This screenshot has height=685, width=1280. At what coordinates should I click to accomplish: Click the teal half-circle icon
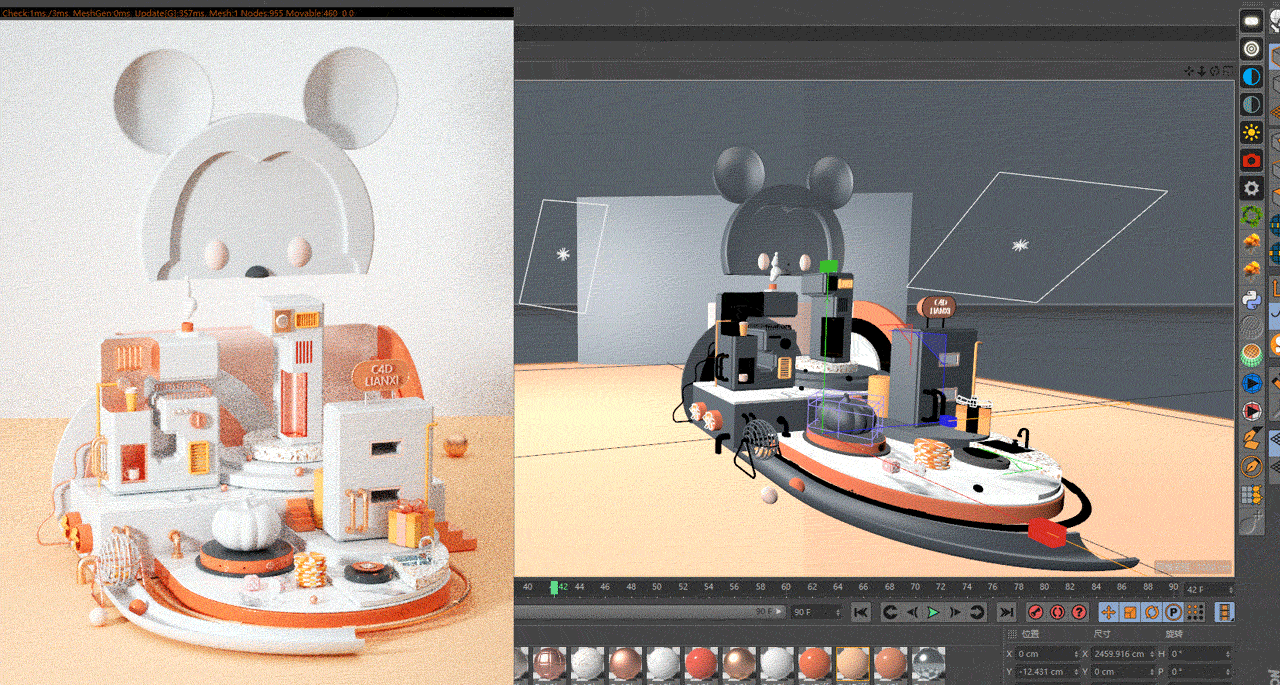click(1251, 104)
